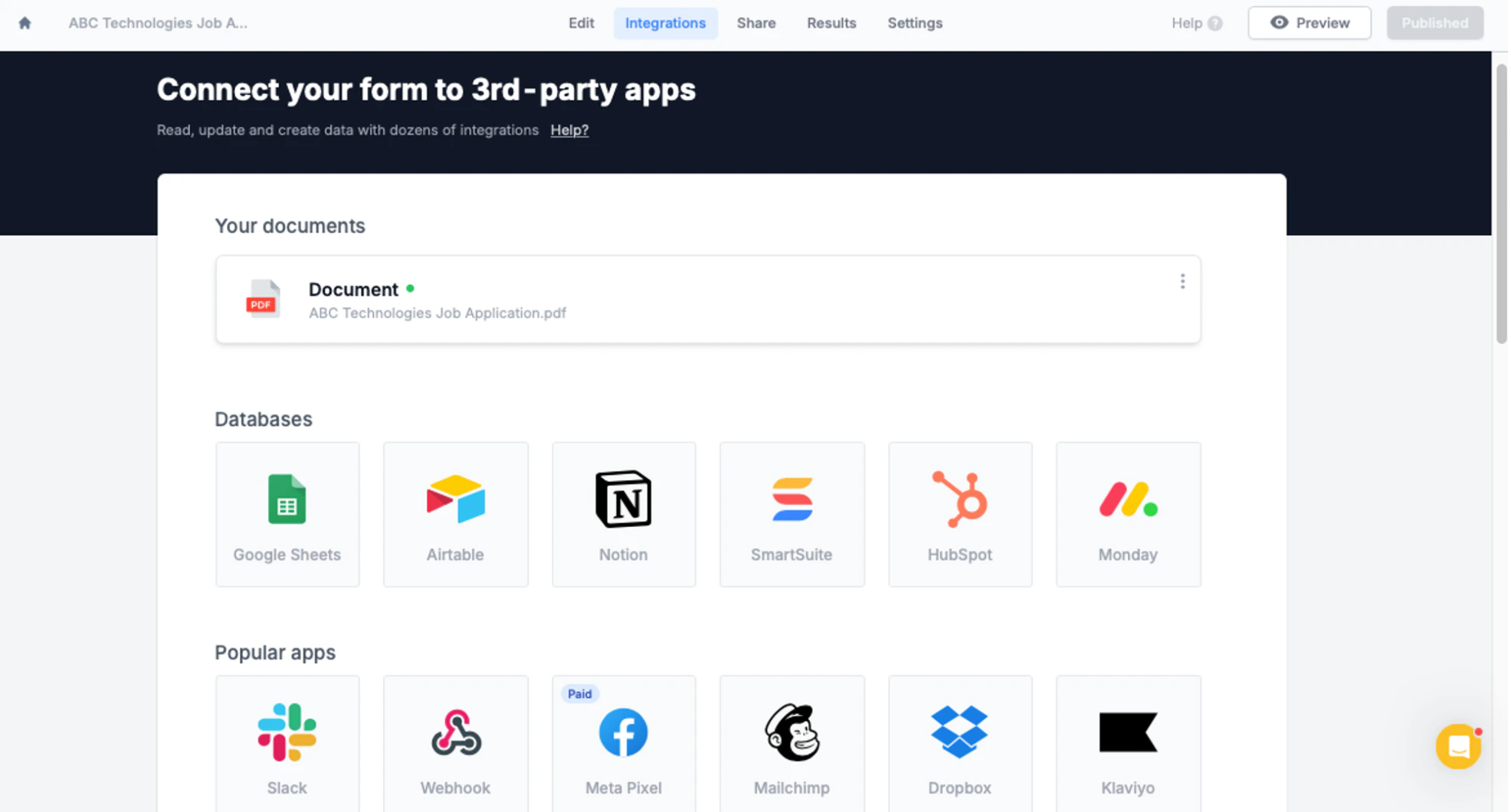Viewport: 1511px width, 812px height.
Task: Connect the HubSpot integration
Action: pos(960,514)
